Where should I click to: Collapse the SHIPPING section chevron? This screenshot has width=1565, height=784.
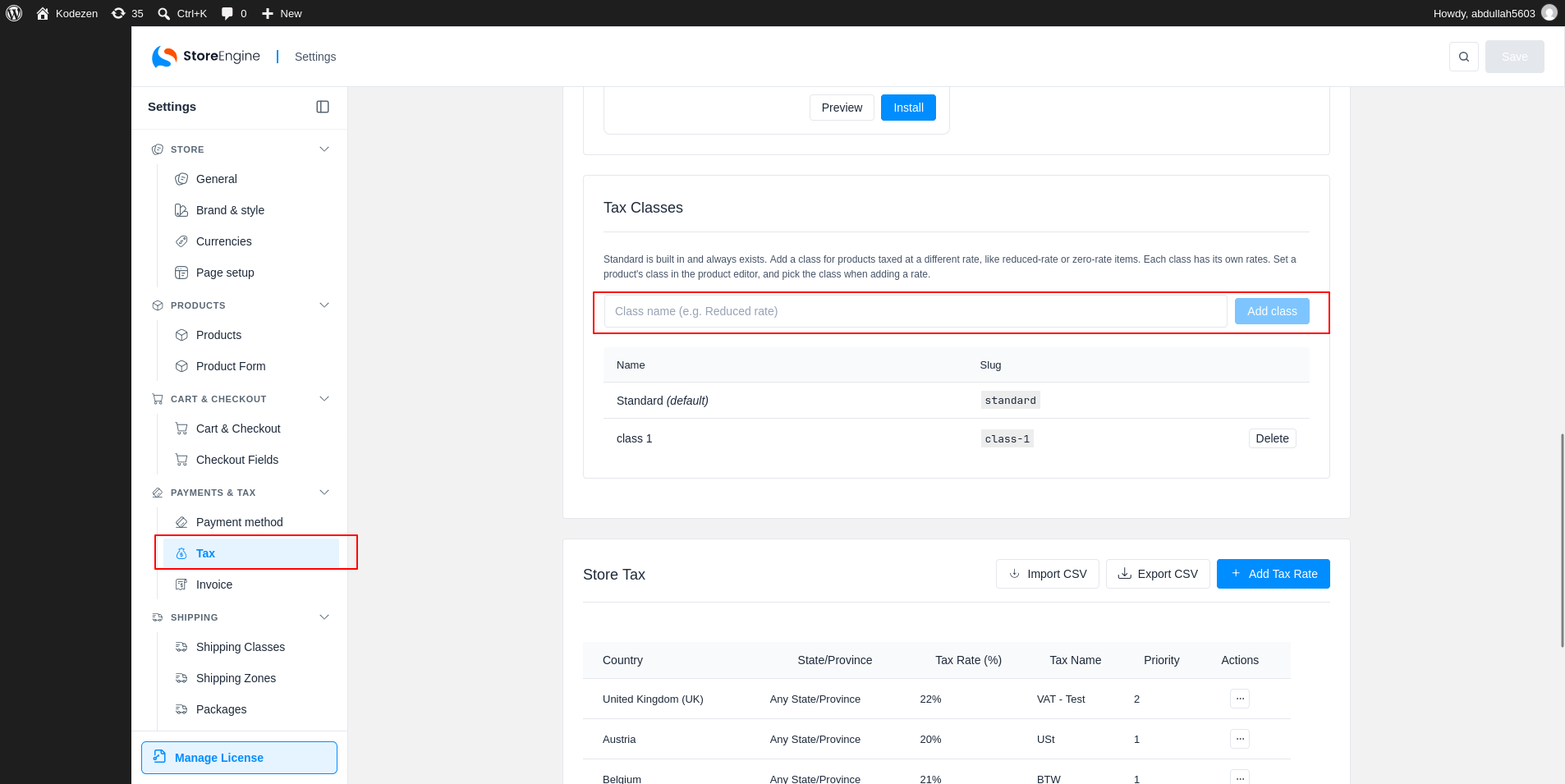point(324,617)
